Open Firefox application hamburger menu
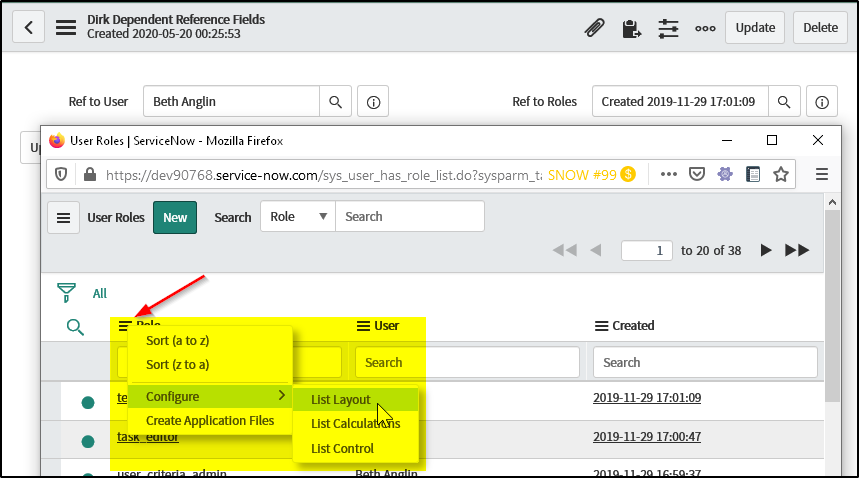Screen dimensions: 859x478 pyautogui.click(x=822, y=175)
